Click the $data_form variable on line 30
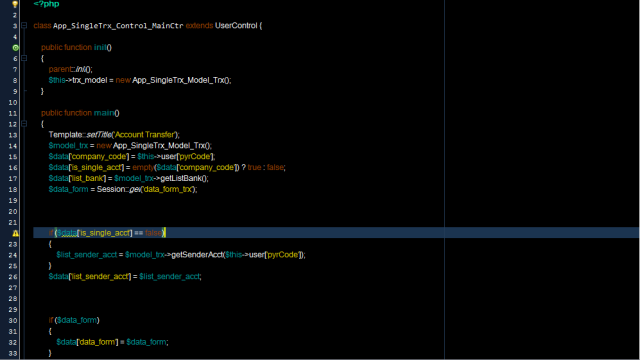640x360 pixels. pyautogui.click(x=77, y=320)
